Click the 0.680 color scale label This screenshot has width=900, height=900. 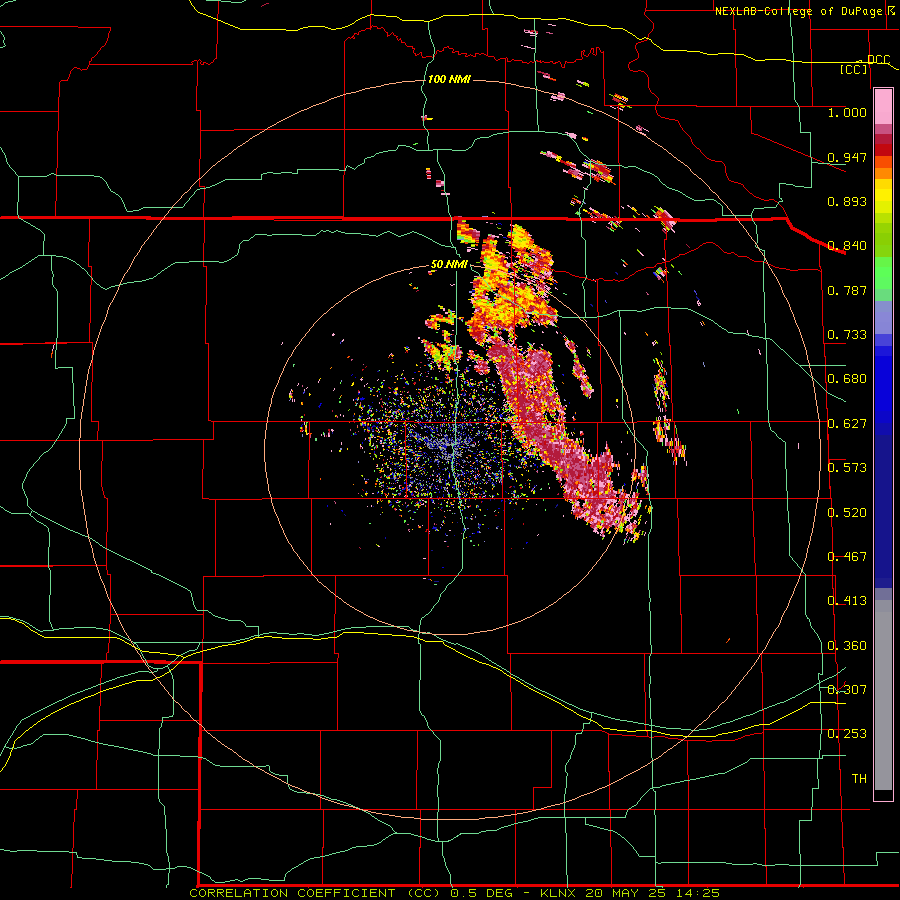coord(847,378)
